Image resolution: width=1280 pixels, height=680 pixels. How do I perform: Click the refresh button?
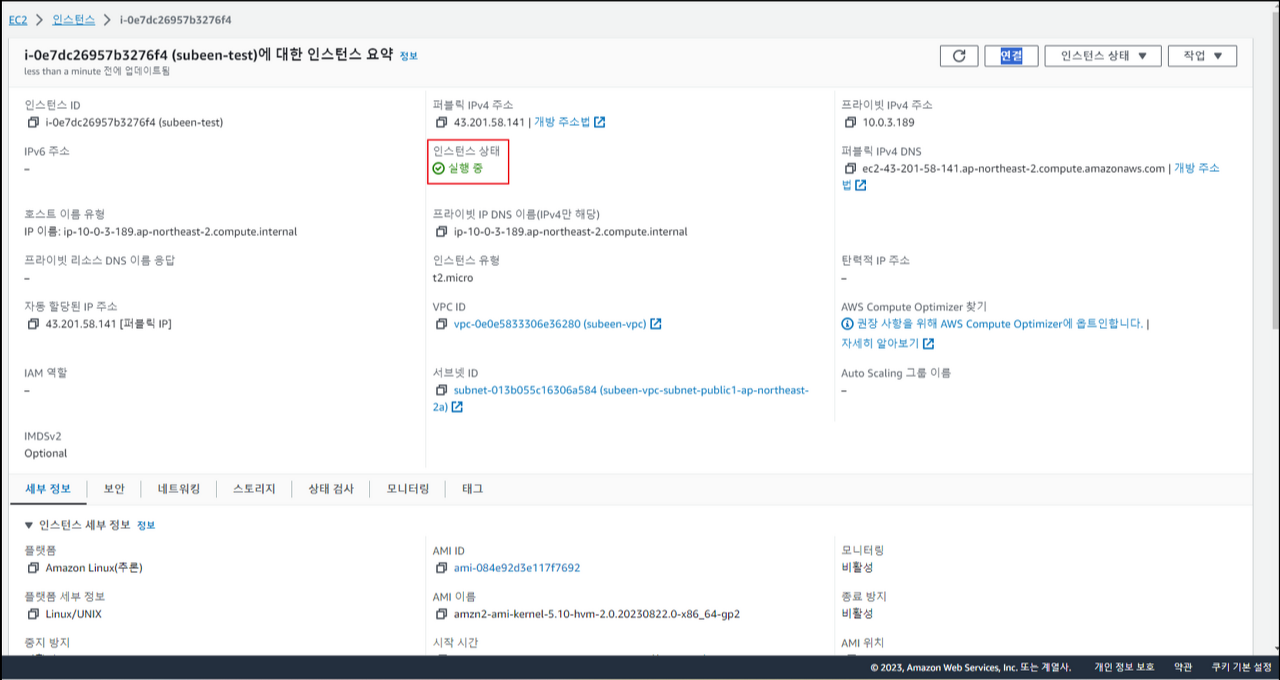[x=959, y=56]
